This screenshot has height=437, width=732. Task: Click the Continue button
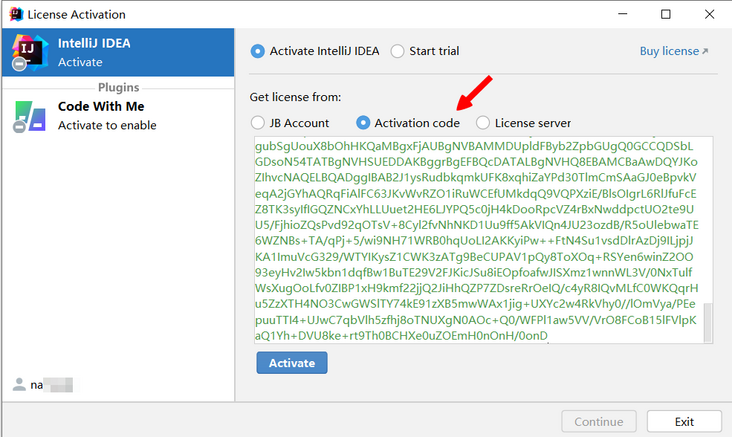(x=599, y=422)
